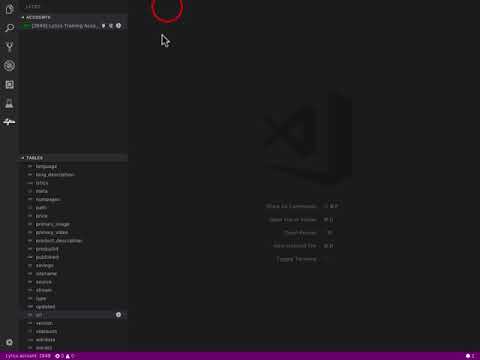Viewport: 480px width, 360px height.
Task: Select the updated field
Action: pyautogui.click(x=45, y=307)
